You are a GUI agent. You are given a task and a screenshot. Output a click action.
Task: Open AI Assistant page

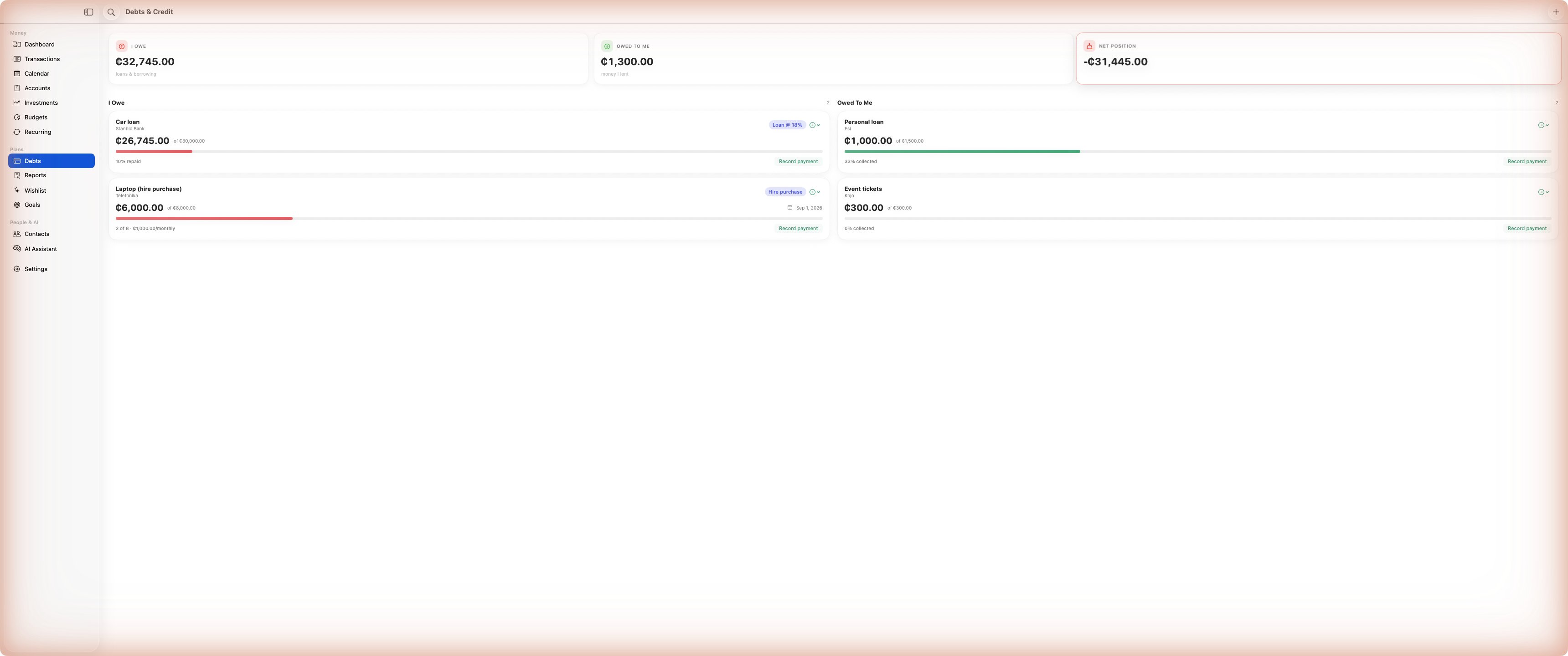click(x=51, y=249)
